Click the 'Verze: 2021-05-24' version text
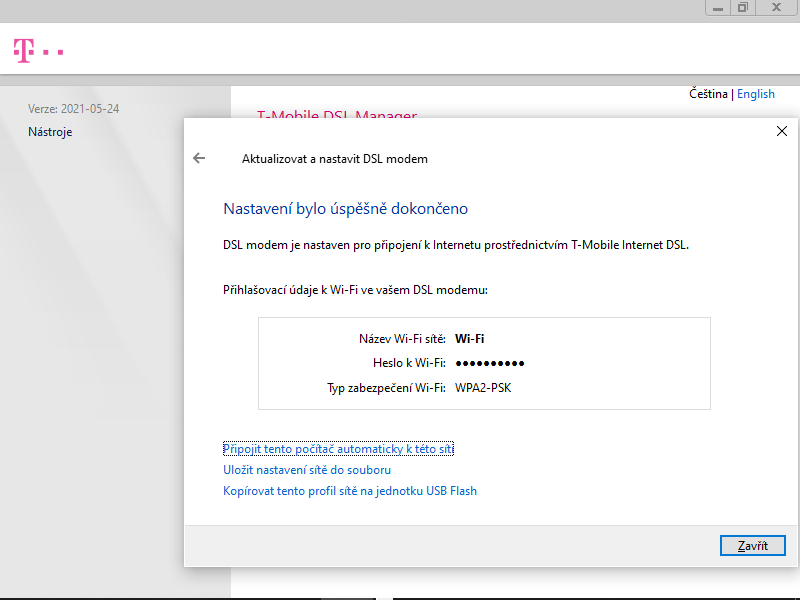This screenshot has height=600, width=800. coord(73,109)
